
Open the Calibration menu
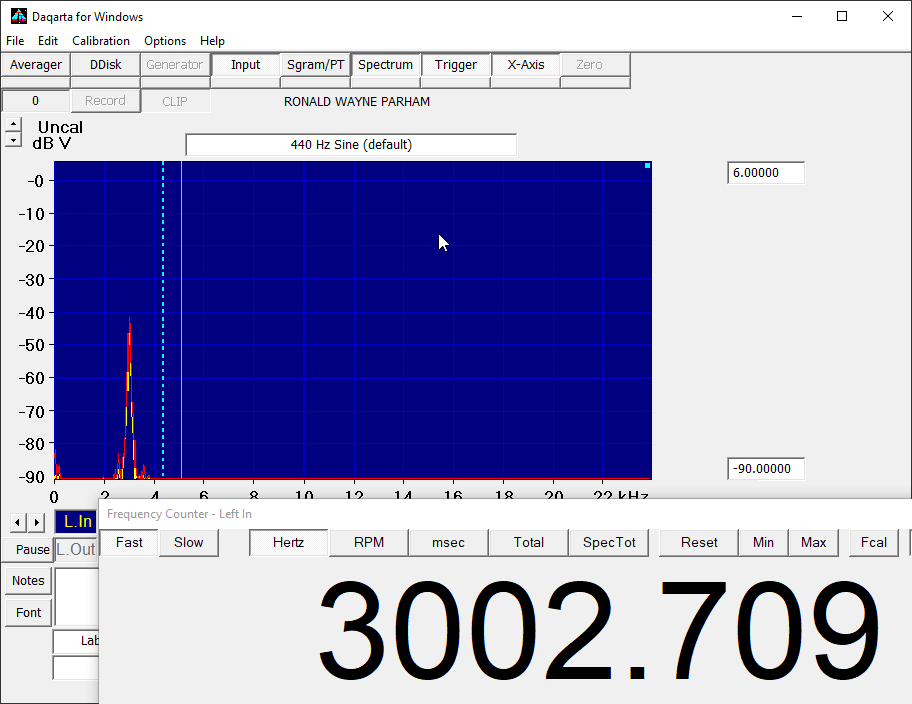(x=101, y=41)
